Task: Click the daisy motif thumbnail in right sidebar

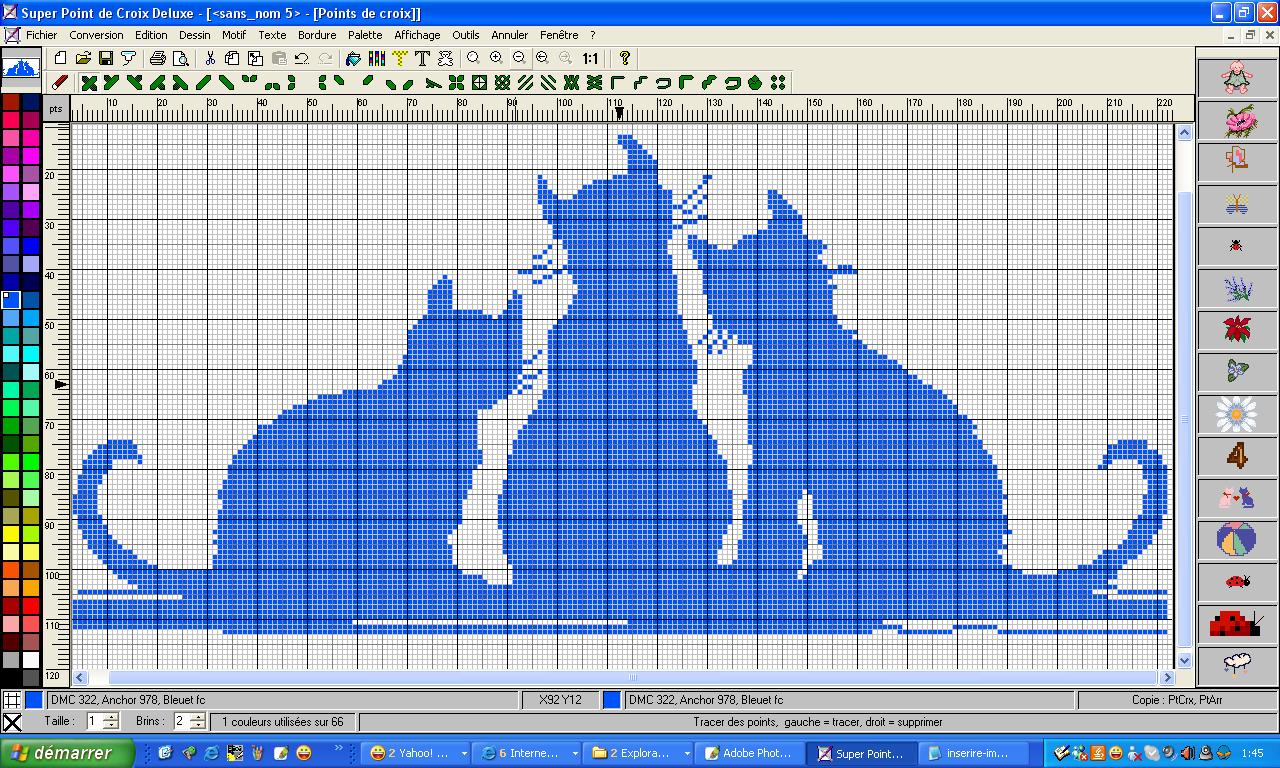Action: pos(1237,413)
